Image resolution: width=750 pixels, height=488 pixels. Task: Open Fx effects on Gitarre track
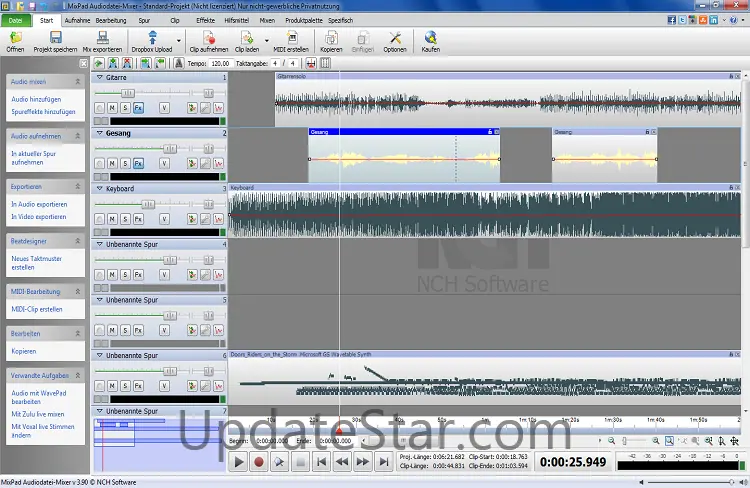click(138, 108)
